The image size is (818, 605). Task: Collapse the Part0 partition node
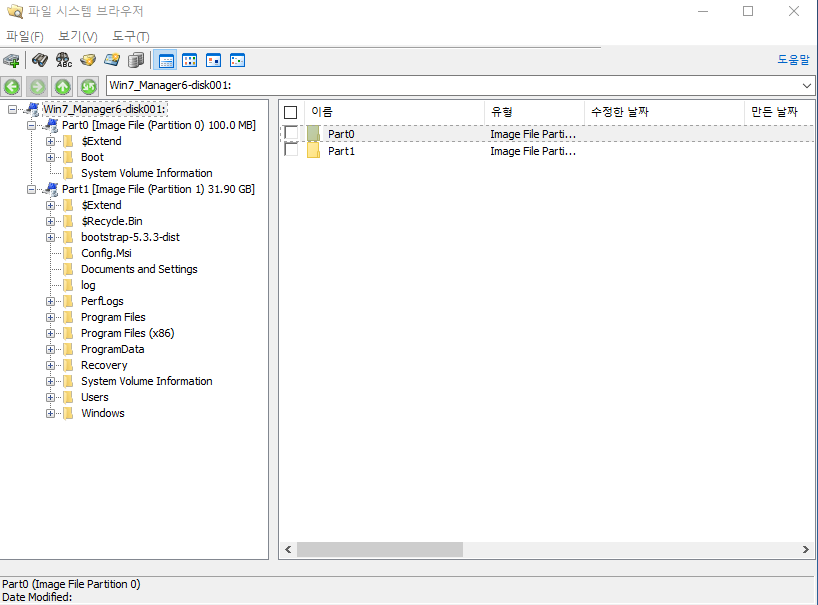click(31, 126)
